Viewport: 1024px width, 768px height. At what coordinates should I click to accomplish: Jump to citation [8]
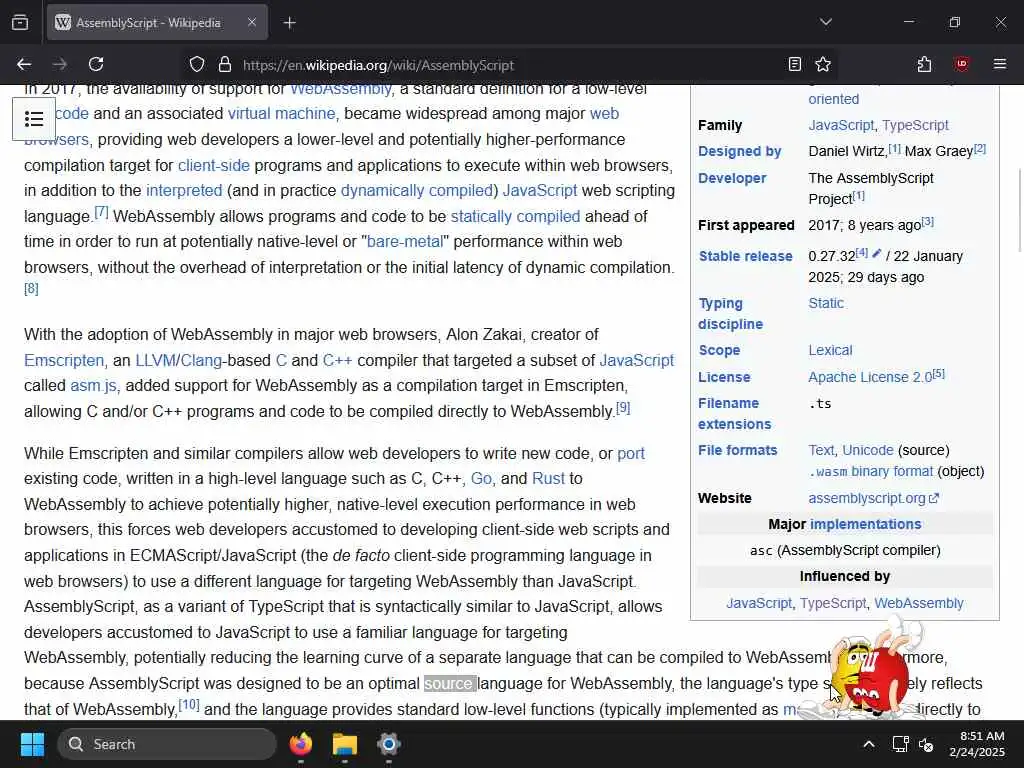click(31, 288)
